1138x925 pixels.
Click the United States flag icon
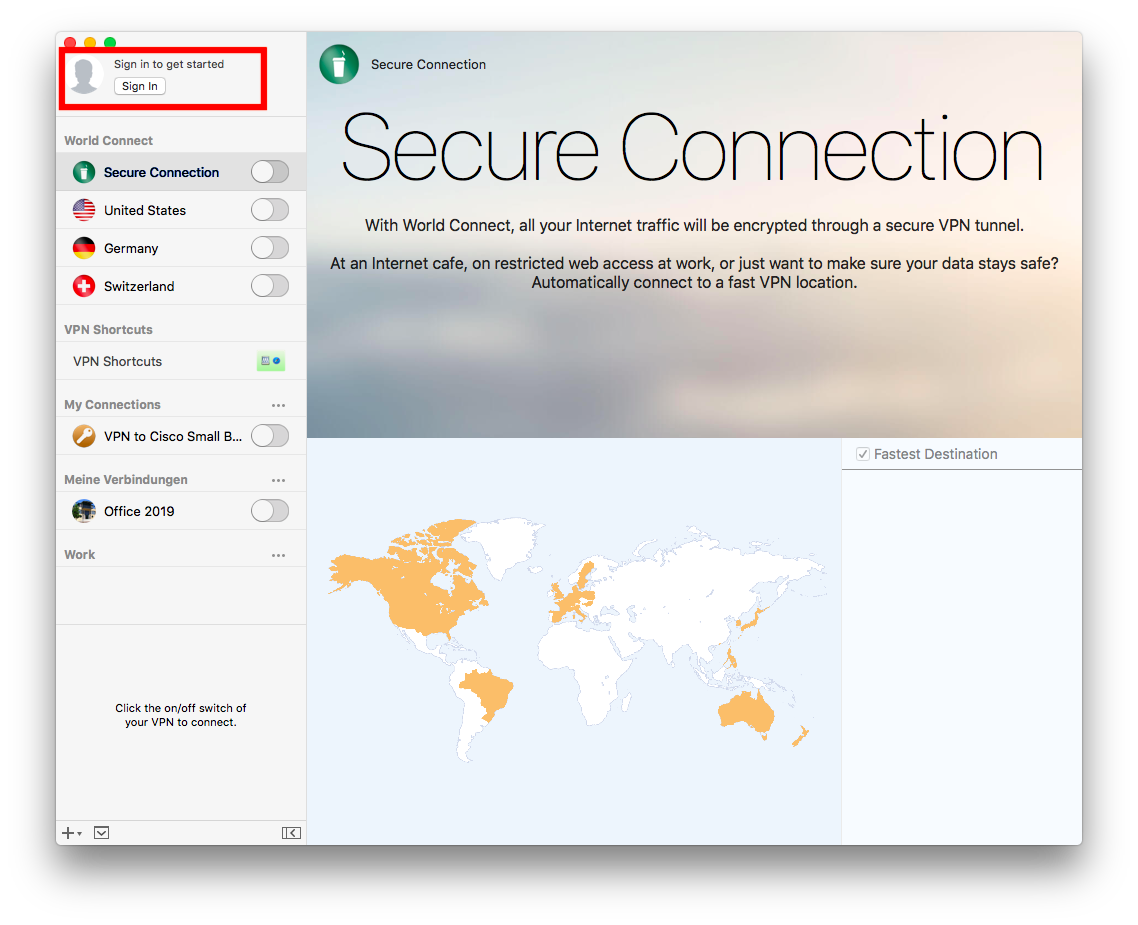[84, 210]
